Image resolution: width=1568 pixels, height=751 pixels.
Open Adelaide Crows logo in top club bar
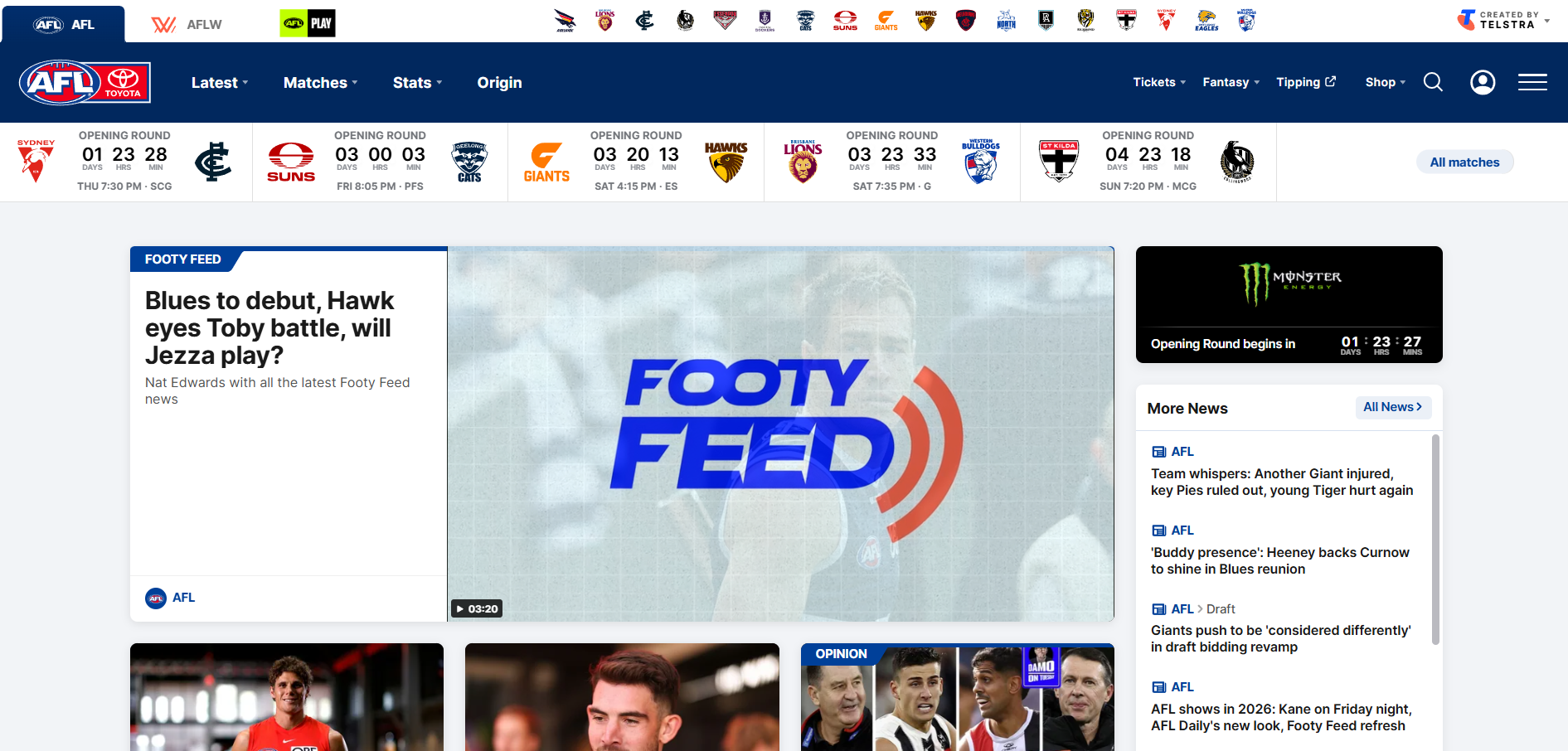(565, 21)
